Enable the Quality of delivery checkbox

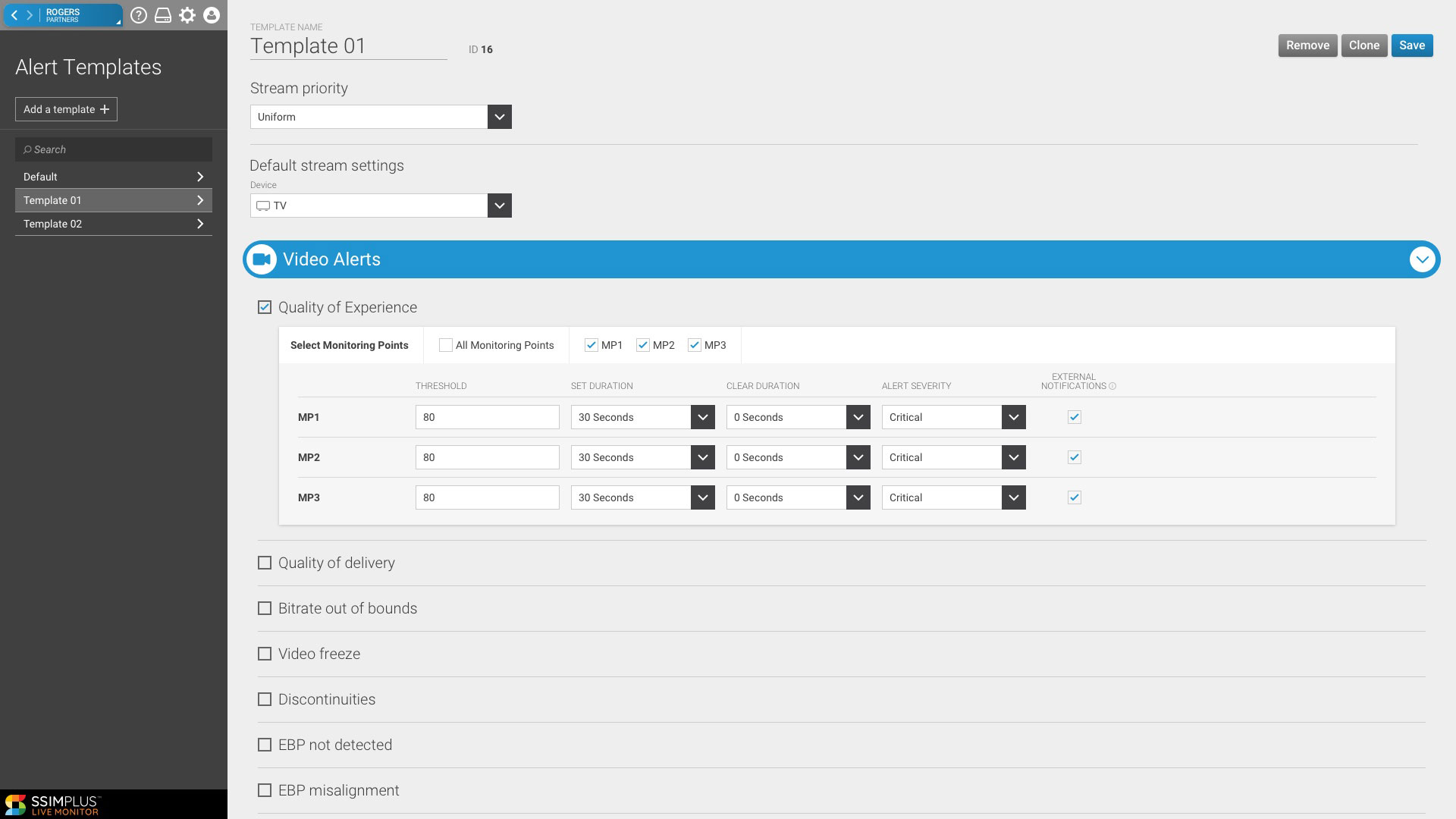tap(265, 563)
